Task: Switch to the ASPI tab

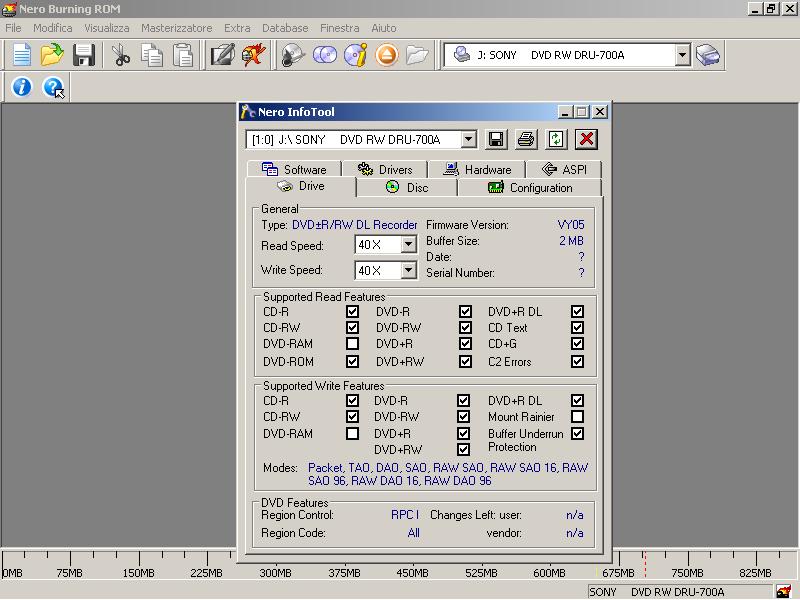Action: point(564,169)
